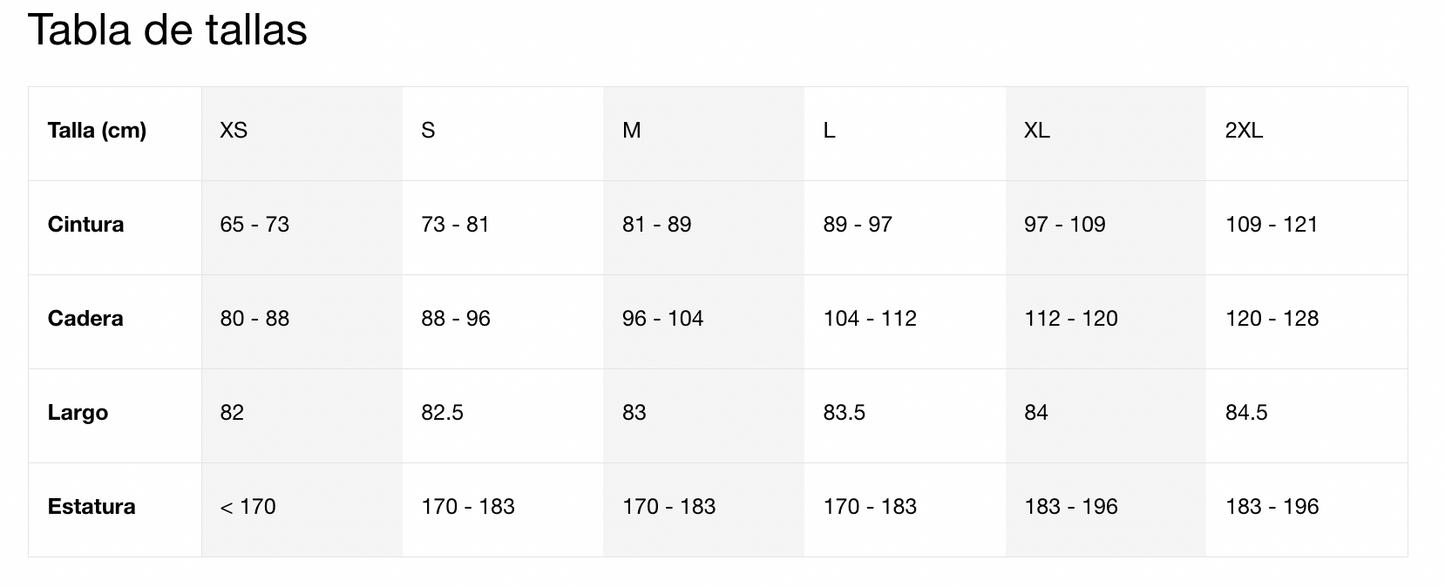Select the L size column header

829,131
